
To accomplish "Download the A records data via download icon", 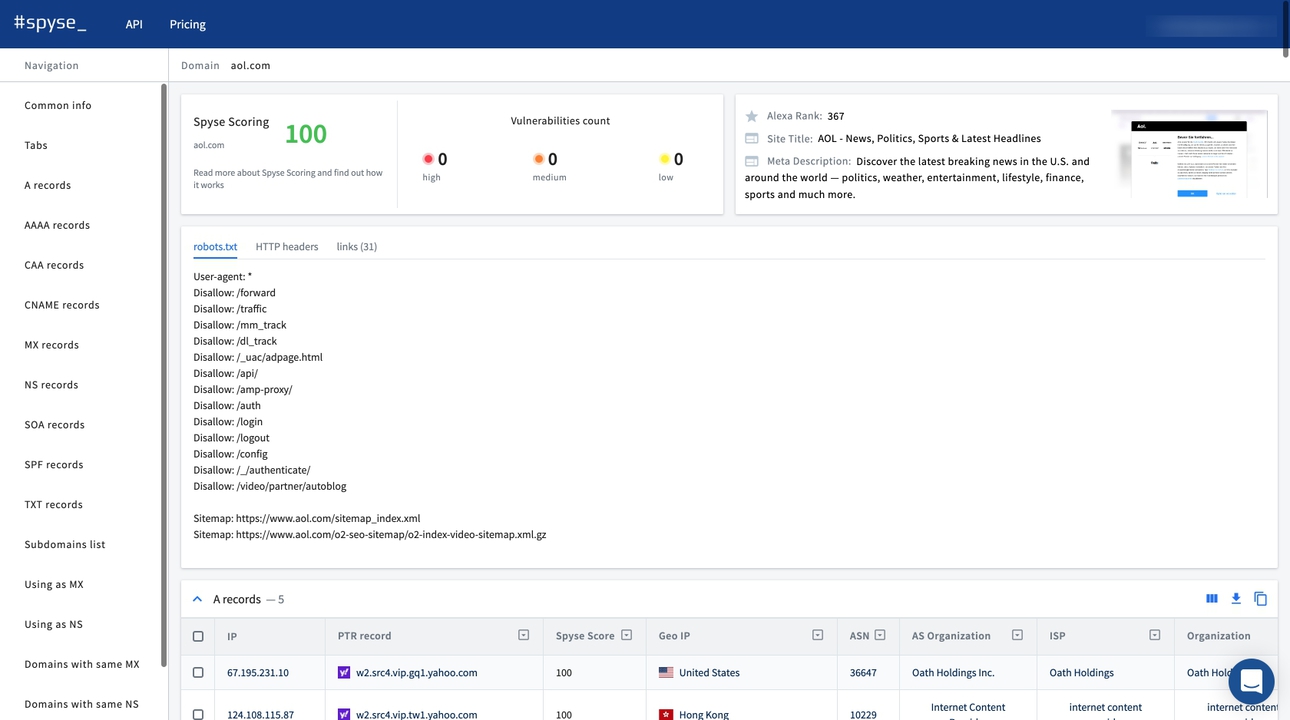I will (x=1236, y=598).
